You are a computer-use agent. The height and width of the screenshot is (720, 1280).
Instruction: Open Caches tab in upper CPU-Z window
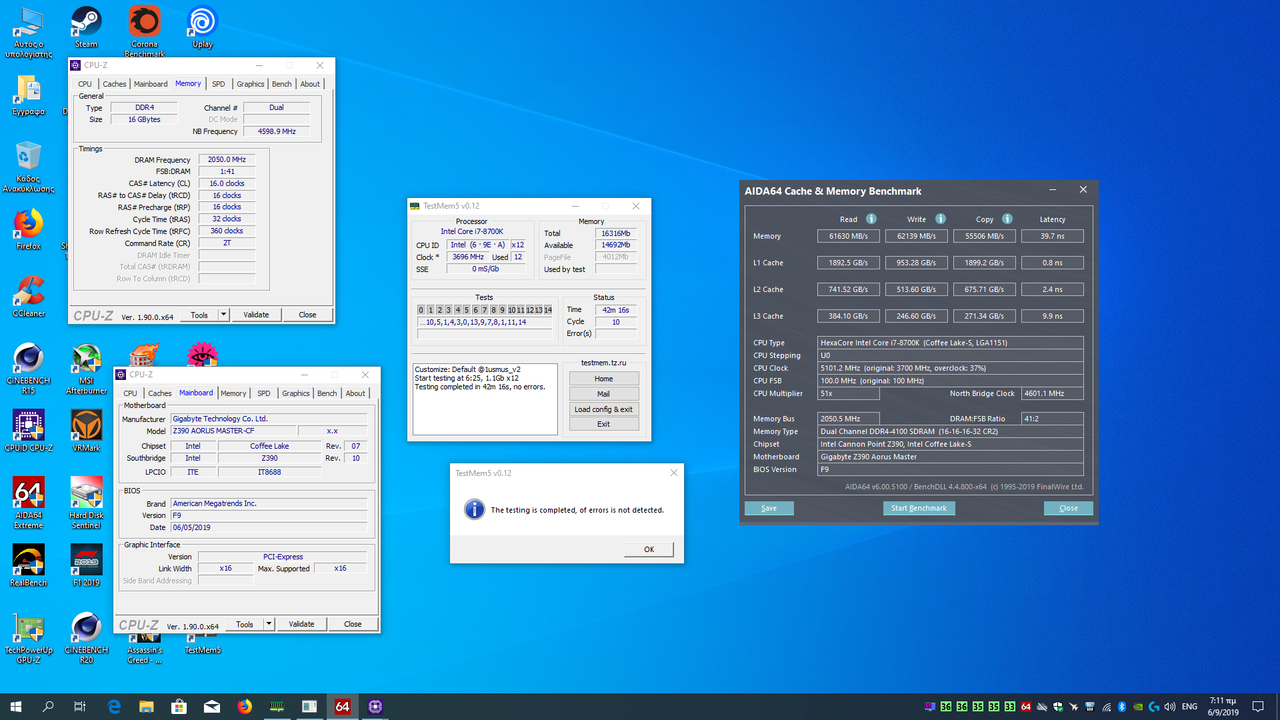pyautogui.click(x=115, y=84)
